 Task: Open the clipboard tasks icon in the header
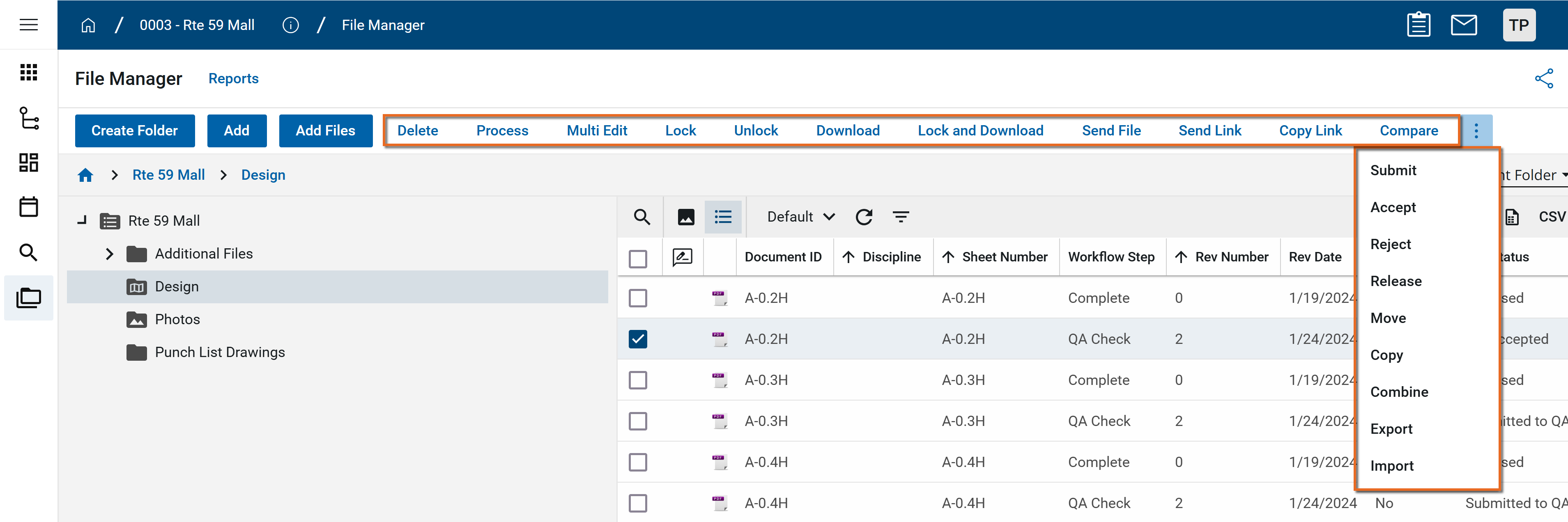pyautogui.click(x=1418, y=25)
